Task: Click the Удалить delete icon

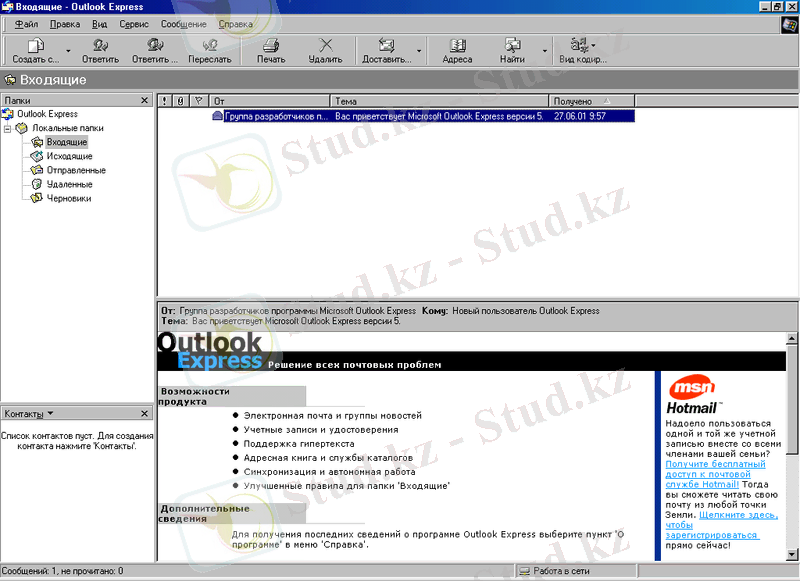Action: (x=325, y=45)
